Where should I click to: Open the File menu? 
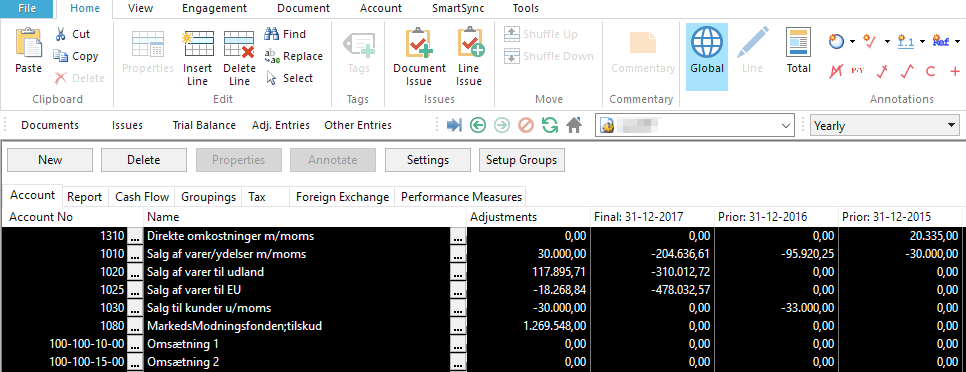26,9
